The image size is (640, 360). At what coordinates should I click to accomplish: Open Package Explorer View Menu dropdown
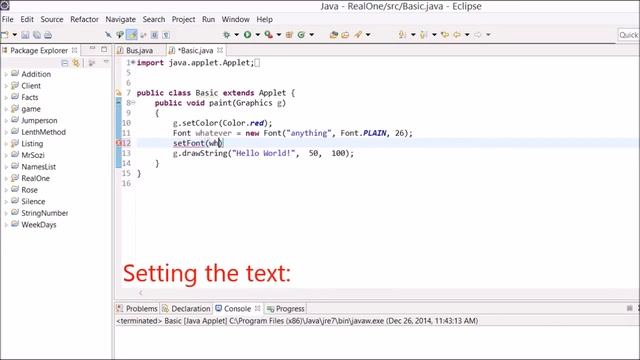click(x=106, y=62)
